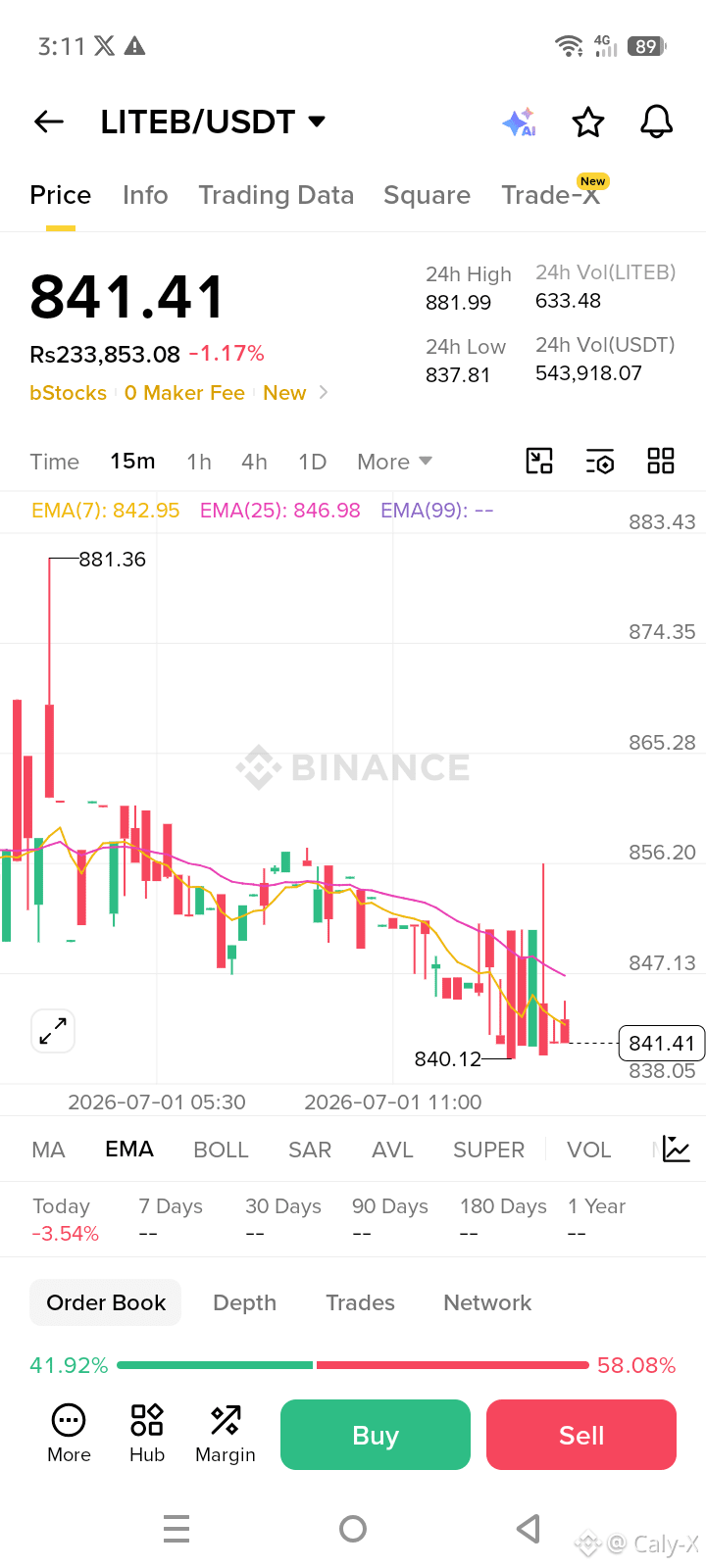Tap Android home button
Screen dimensions: 706x1568
[x=353, y=1529]
